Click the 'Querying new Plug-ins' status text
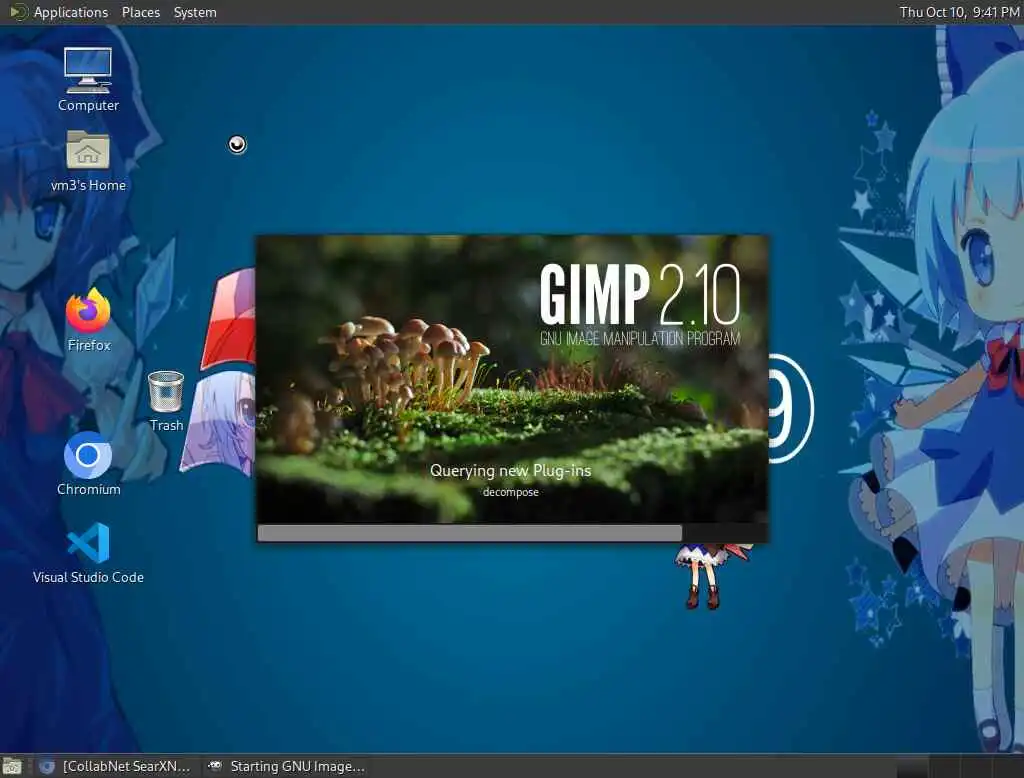Viewport: 1024px width, 778px height. (511, 470)
